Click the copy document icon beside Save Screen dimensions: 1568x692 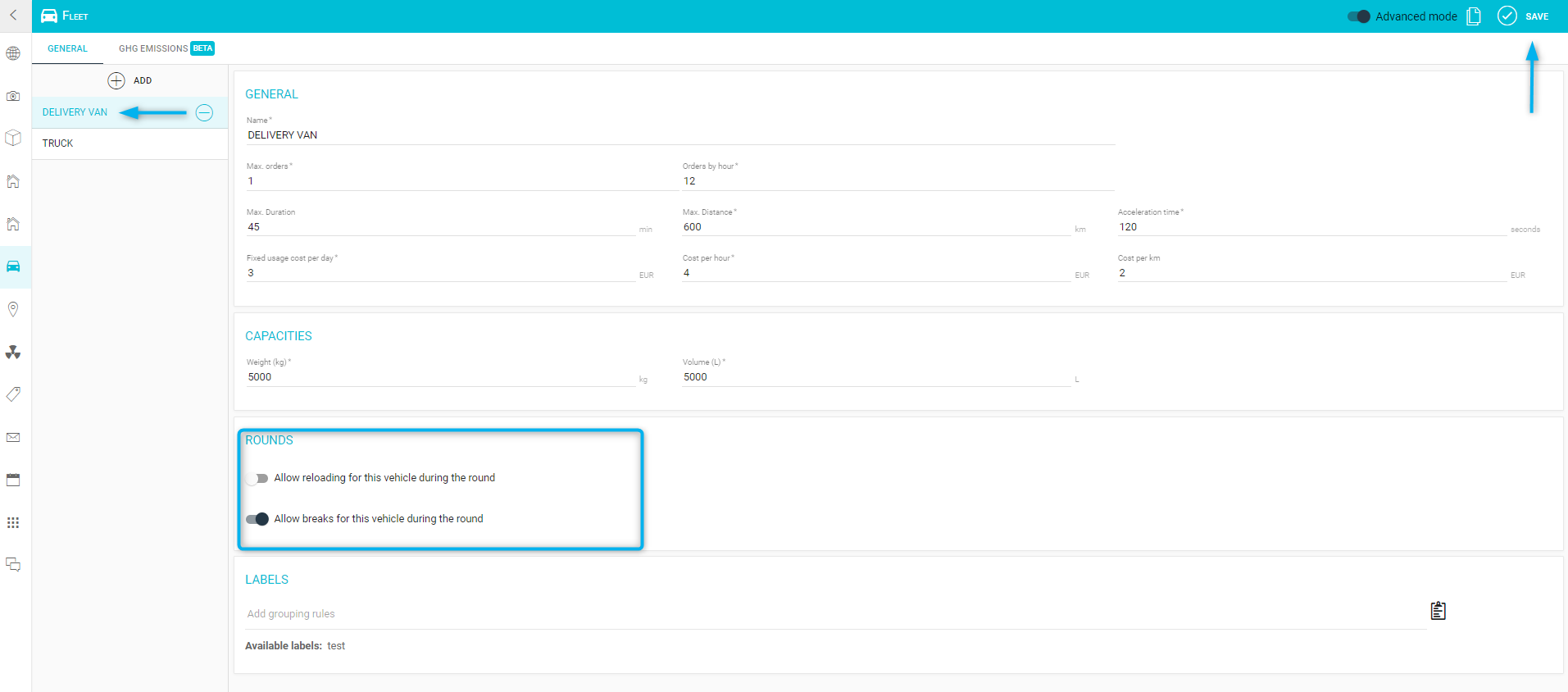coord(1474,16)
